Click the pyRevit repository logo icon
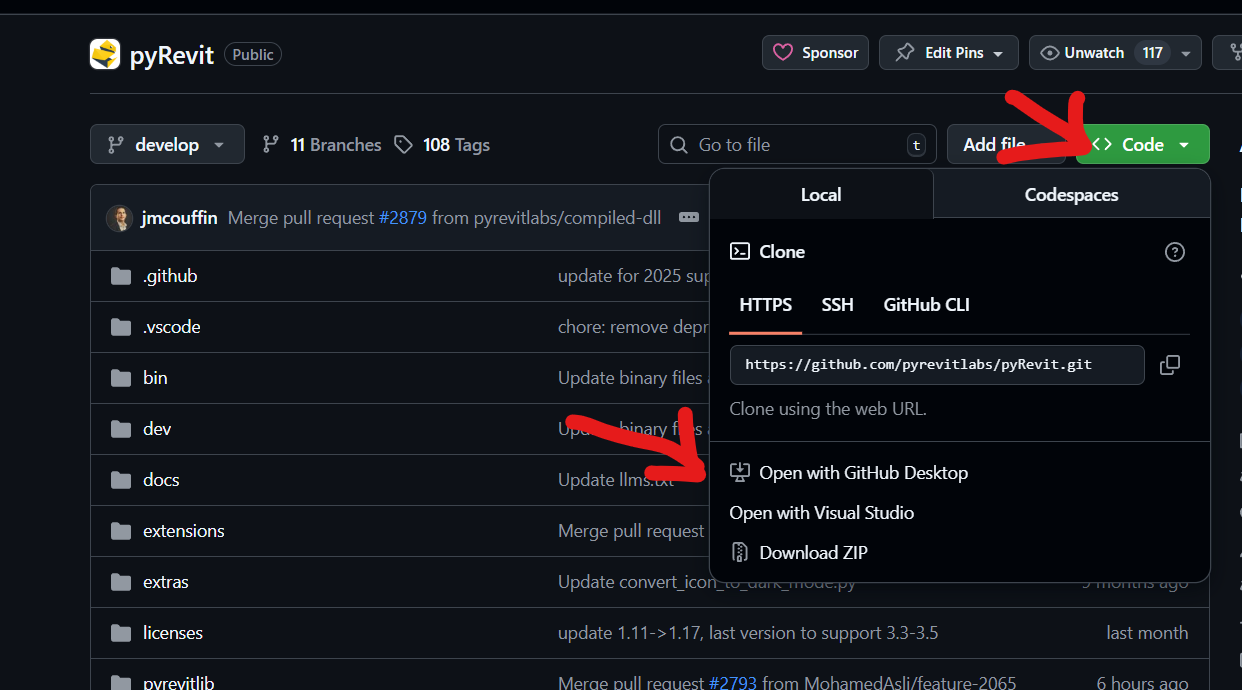 (x=105, y=54)
